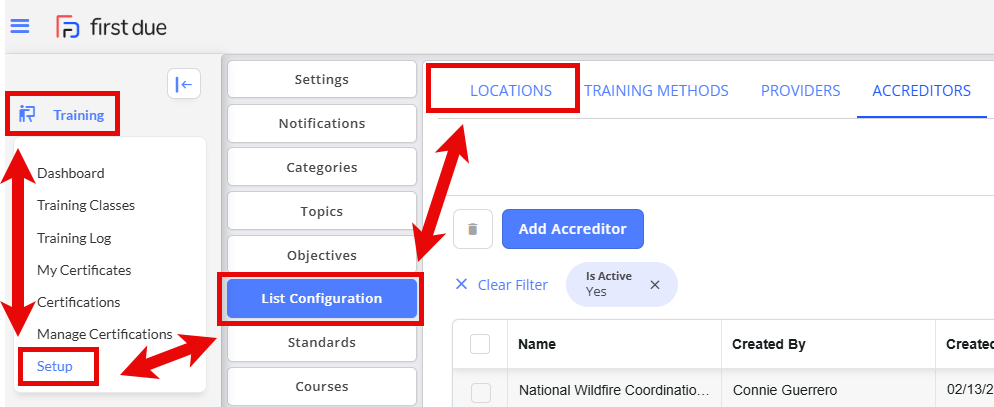Viewport: 994px width, 407px height.
Task: Select the Standards setup option
Action: click(322, 342)
